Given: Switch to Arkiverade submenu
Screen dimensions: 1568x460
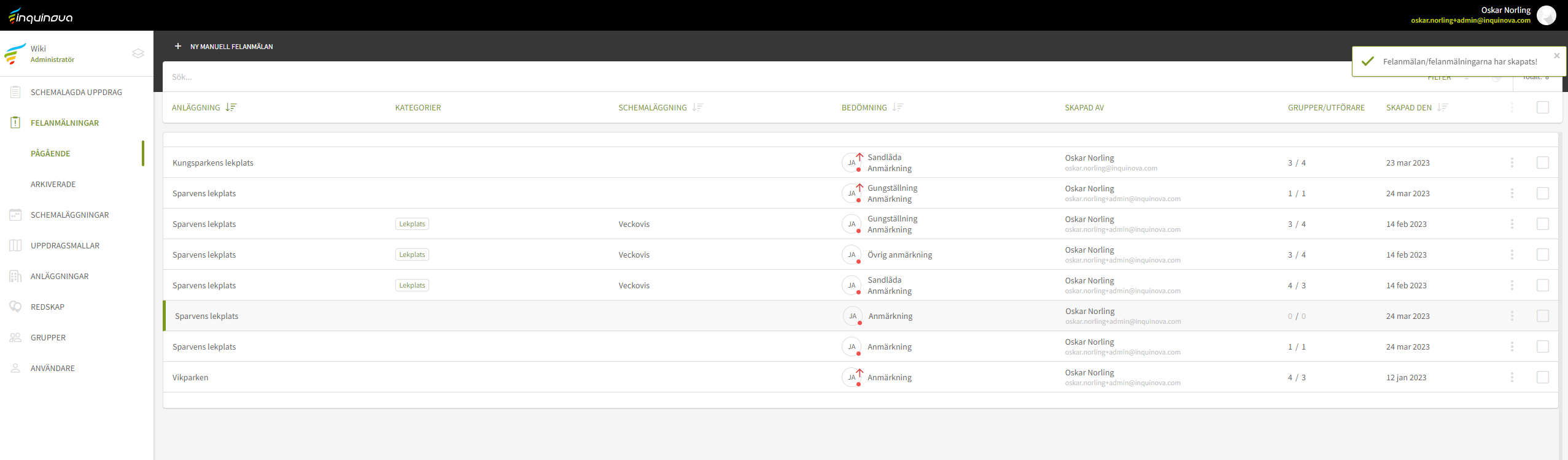Looking at the screenshot, I should [x=53, y=184].
